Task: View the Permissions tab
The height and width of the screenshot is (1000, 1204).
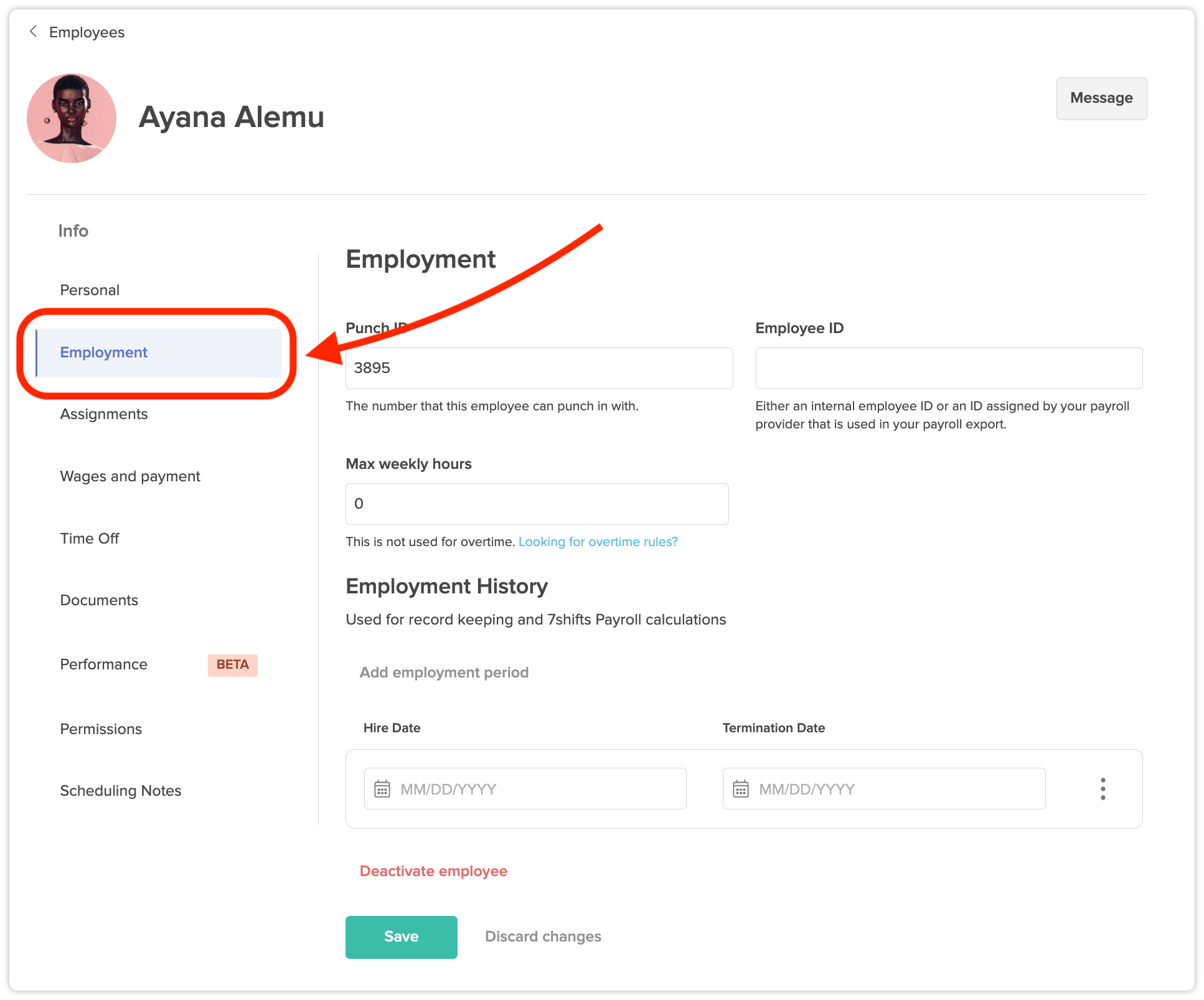Action: click(101, 729)
